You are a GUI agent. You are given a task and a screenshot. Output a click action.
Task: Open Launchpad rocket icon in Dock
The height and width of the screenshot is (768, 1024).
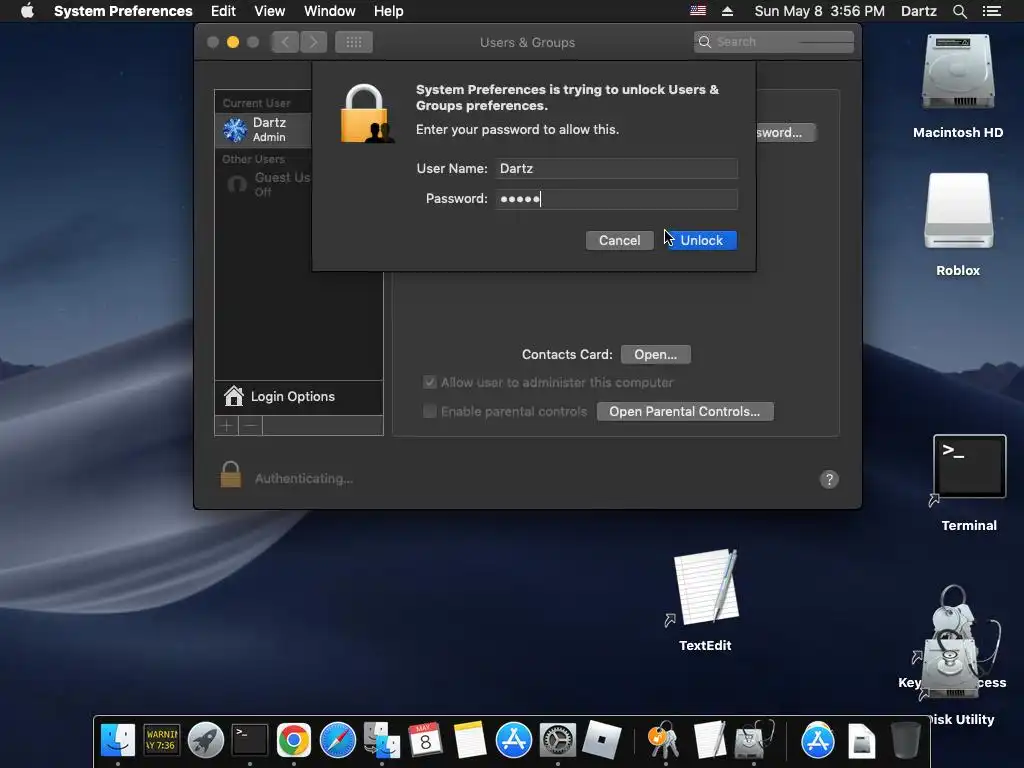coord(206,740)
